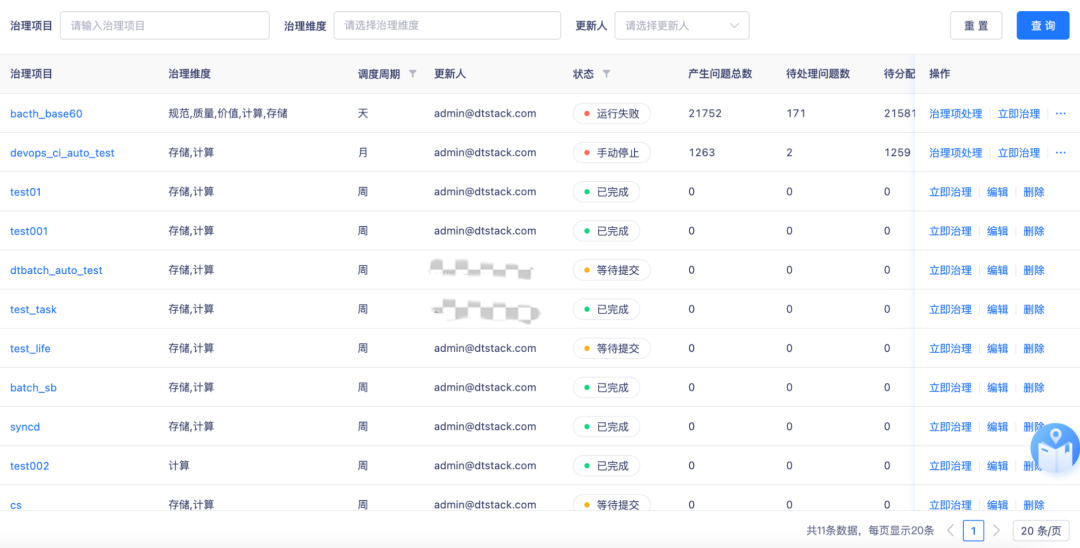Viewport: 1080px width, 548px height.
Task: Click the filter icon beside 调度周期 header
Action: [x=413, y=74]
